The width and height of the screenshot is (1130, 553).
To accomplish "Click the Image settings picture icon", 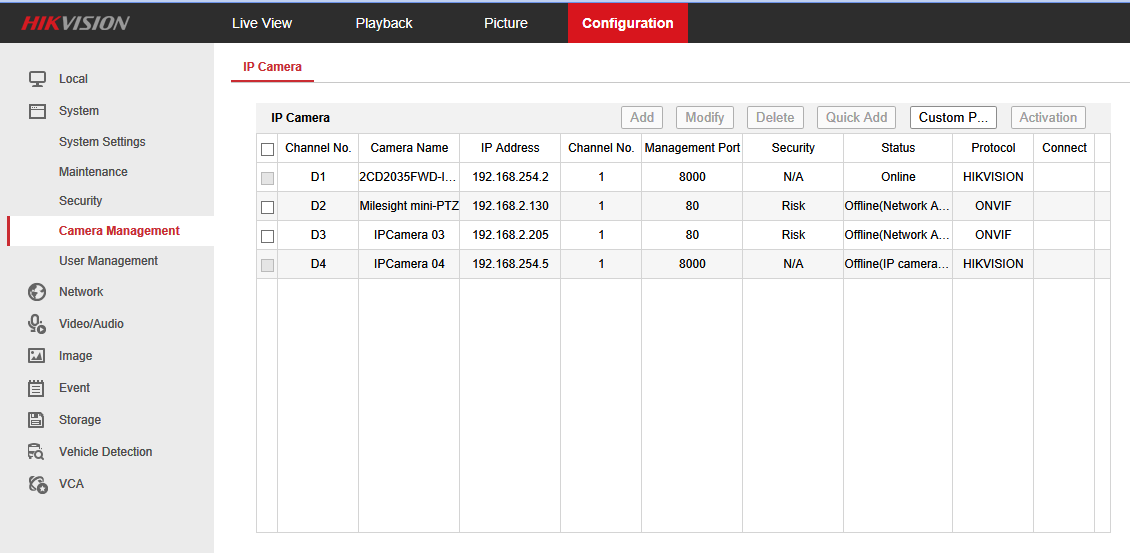I will coord(37,356).
